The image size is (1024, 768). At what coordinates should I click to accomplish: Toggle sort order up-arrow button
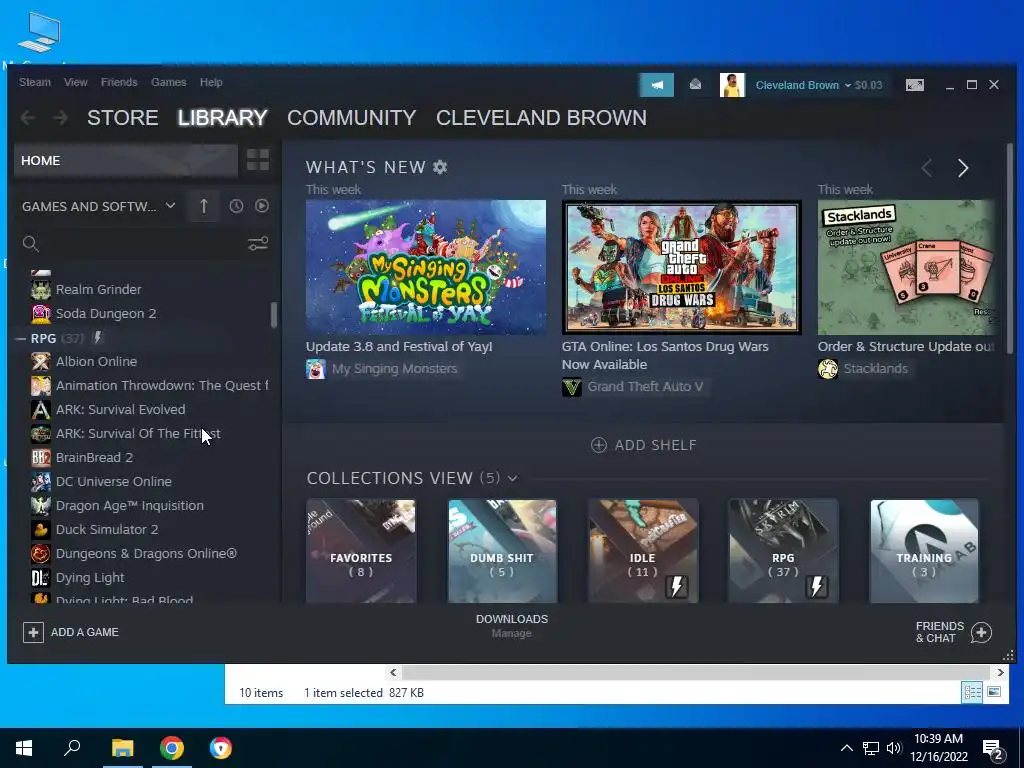(x=204, y=206)
